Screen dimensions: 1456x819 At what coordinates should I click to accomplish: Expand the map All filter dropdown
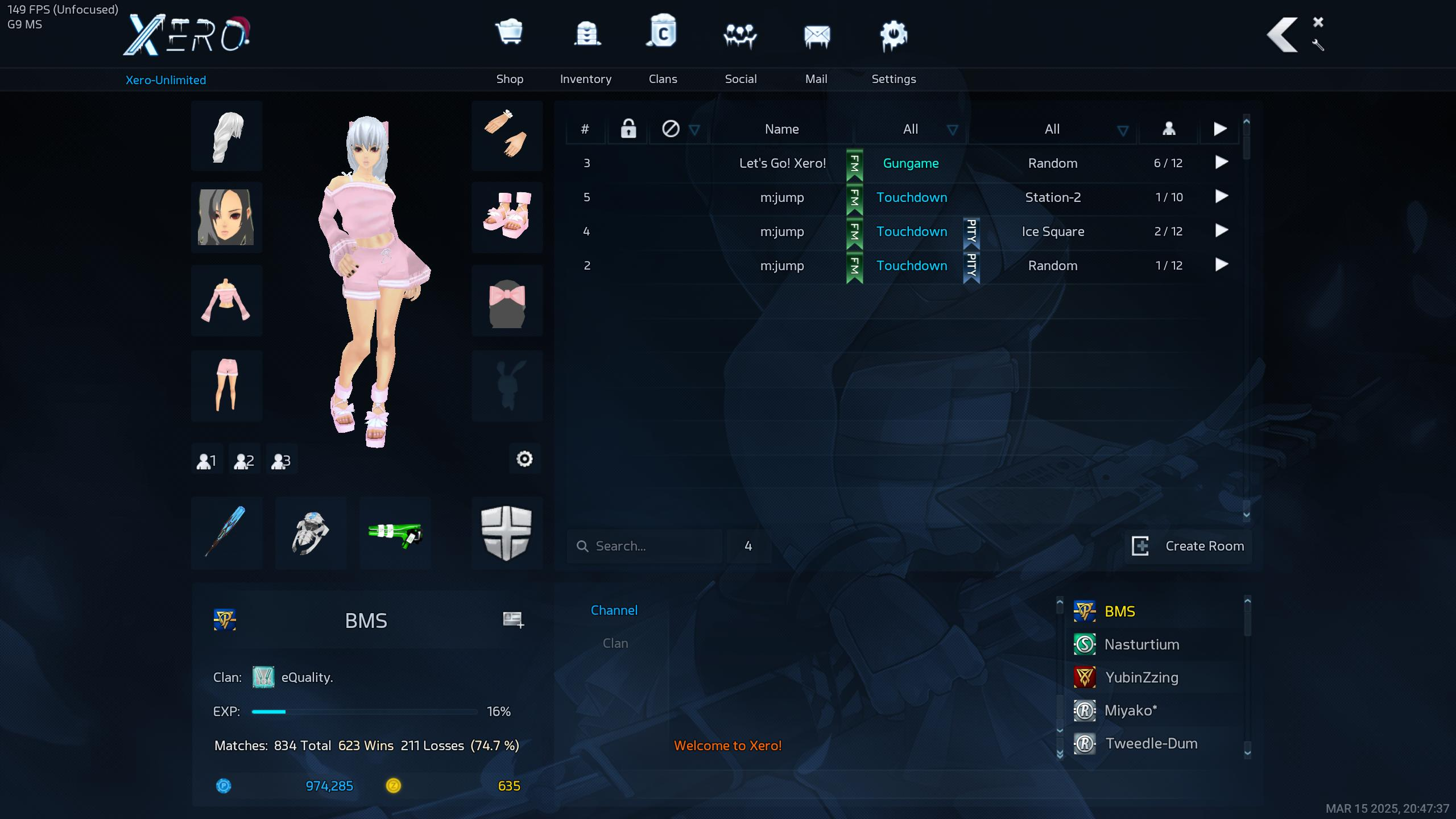pyautogui.click(x=1122, y=131)
